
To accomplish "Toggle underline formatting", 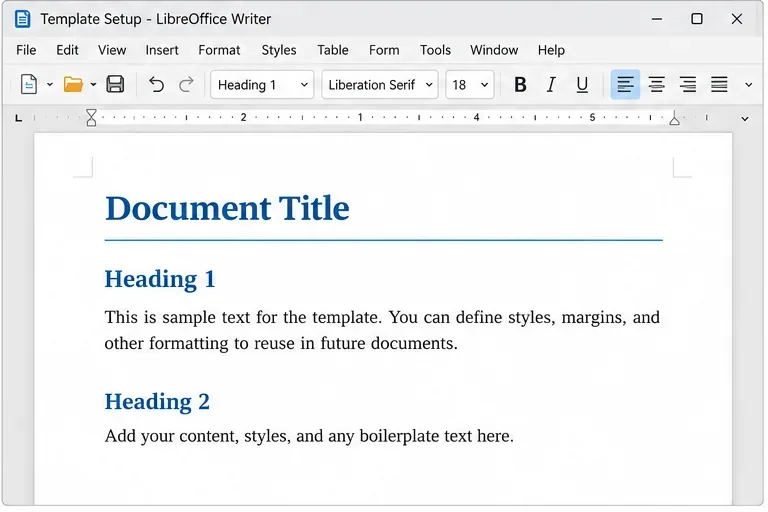I will pos(582,85).
